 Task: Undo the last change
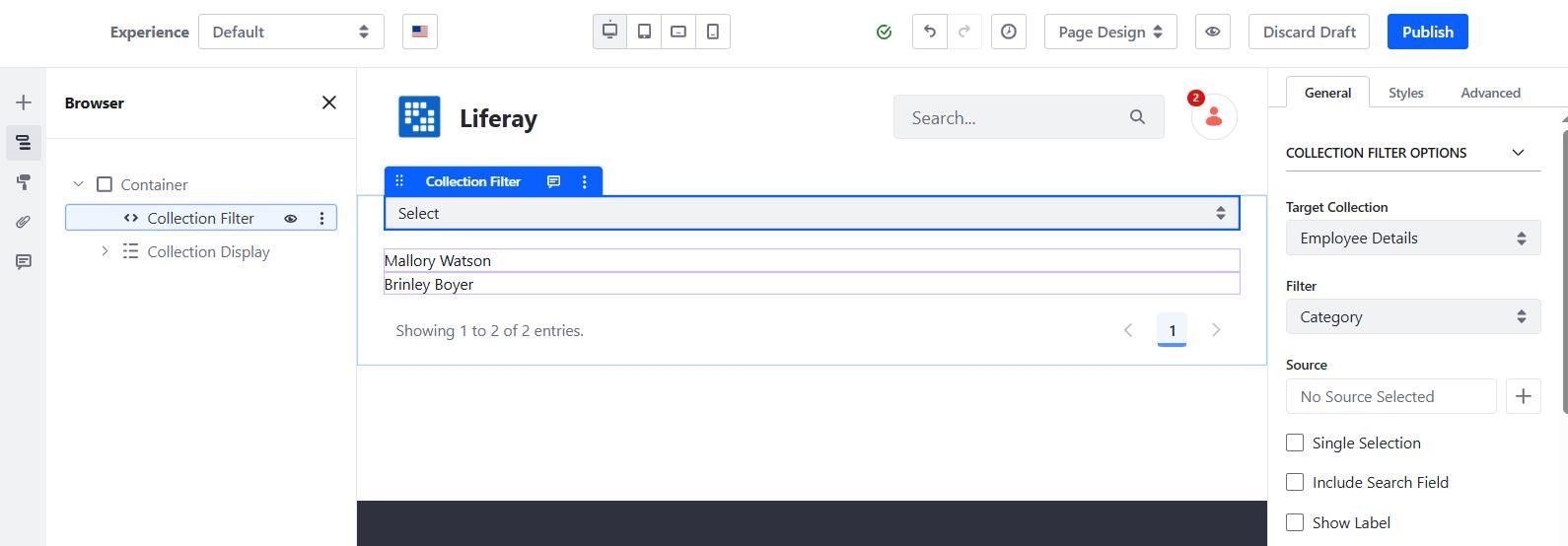pyautogui.click(x=929, y=32)
